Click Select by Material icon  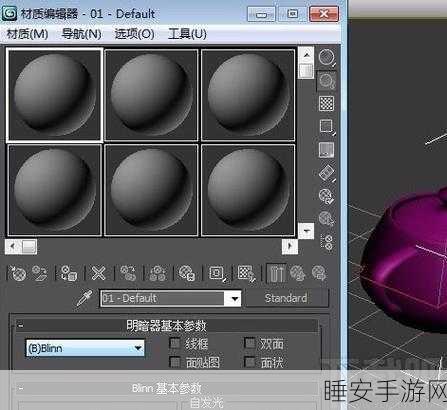326,219
